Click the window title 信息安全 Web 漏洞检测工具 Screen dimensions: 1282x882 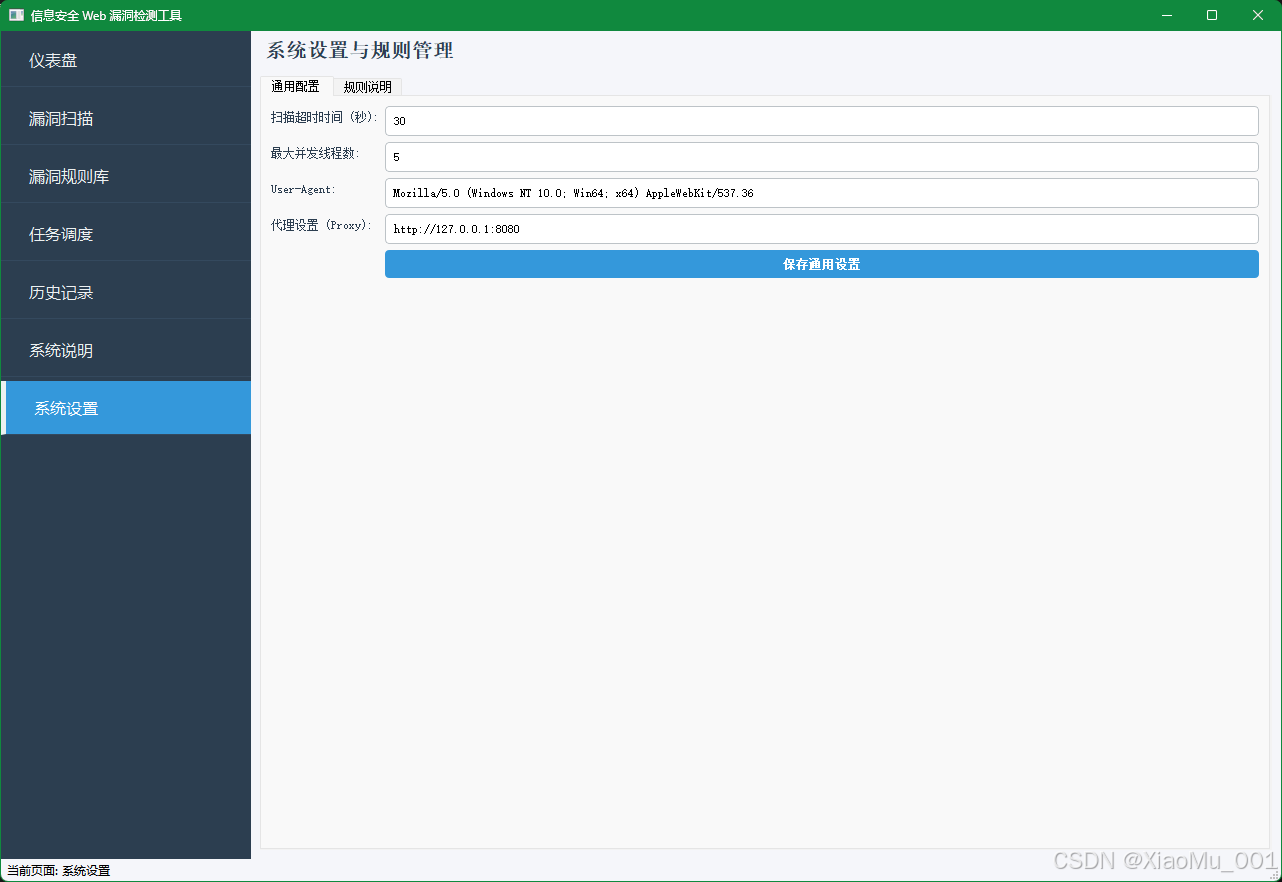click(106, 16)
